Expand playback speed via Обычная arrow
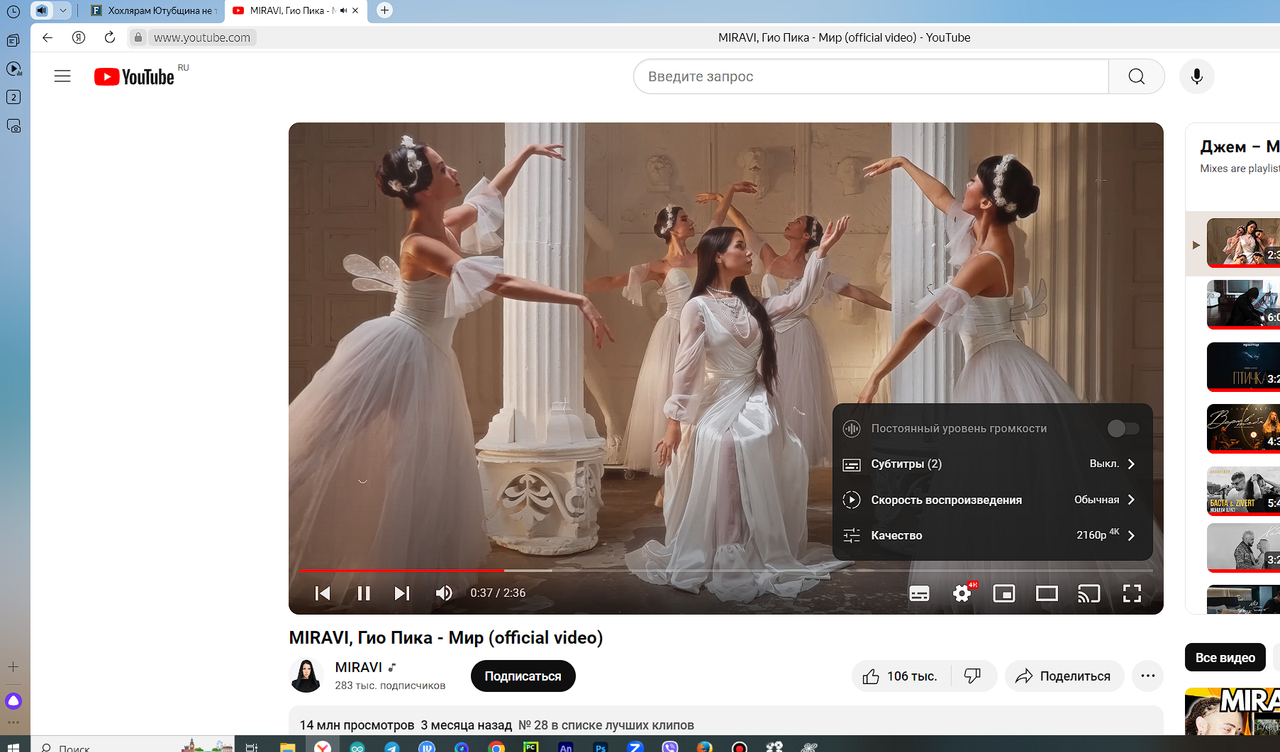Screen dimensions: 1280x752 point(1131,500)
